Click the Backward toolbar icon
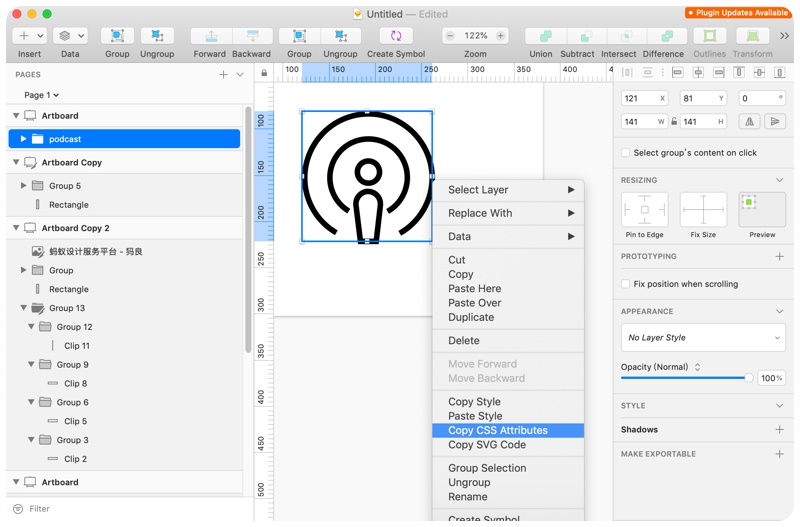The height and width of the screenshot is (527, 800). (253, 36)
